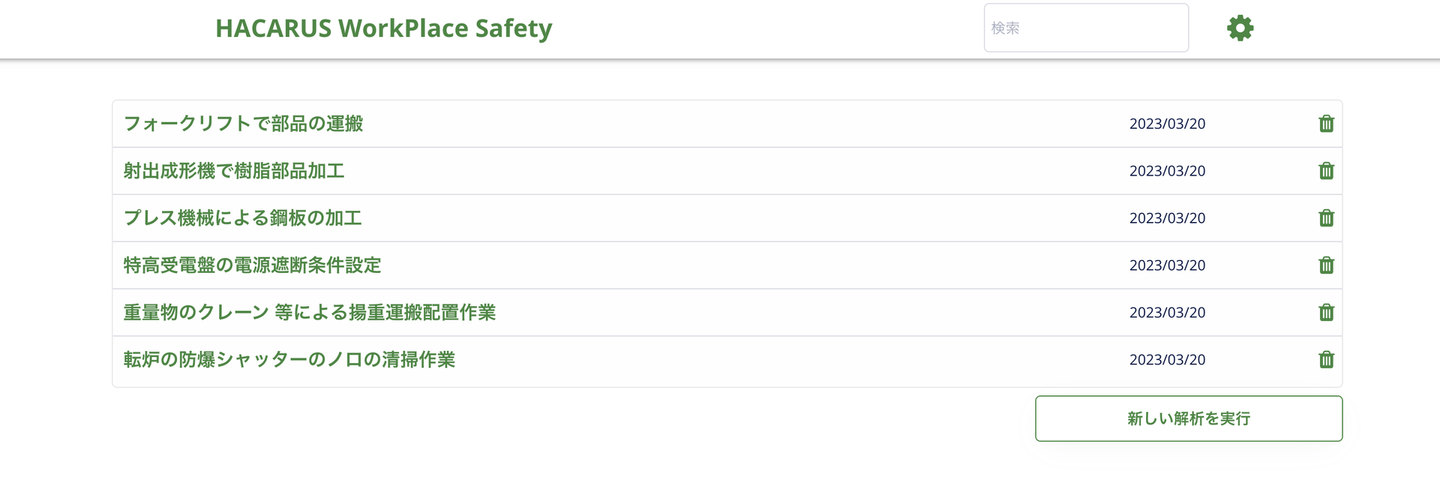This screenshot has height=495, width=1440.
Task: Open the フォークリフトで部品の運搬 analysis
Action: click(x=243, y=124)
